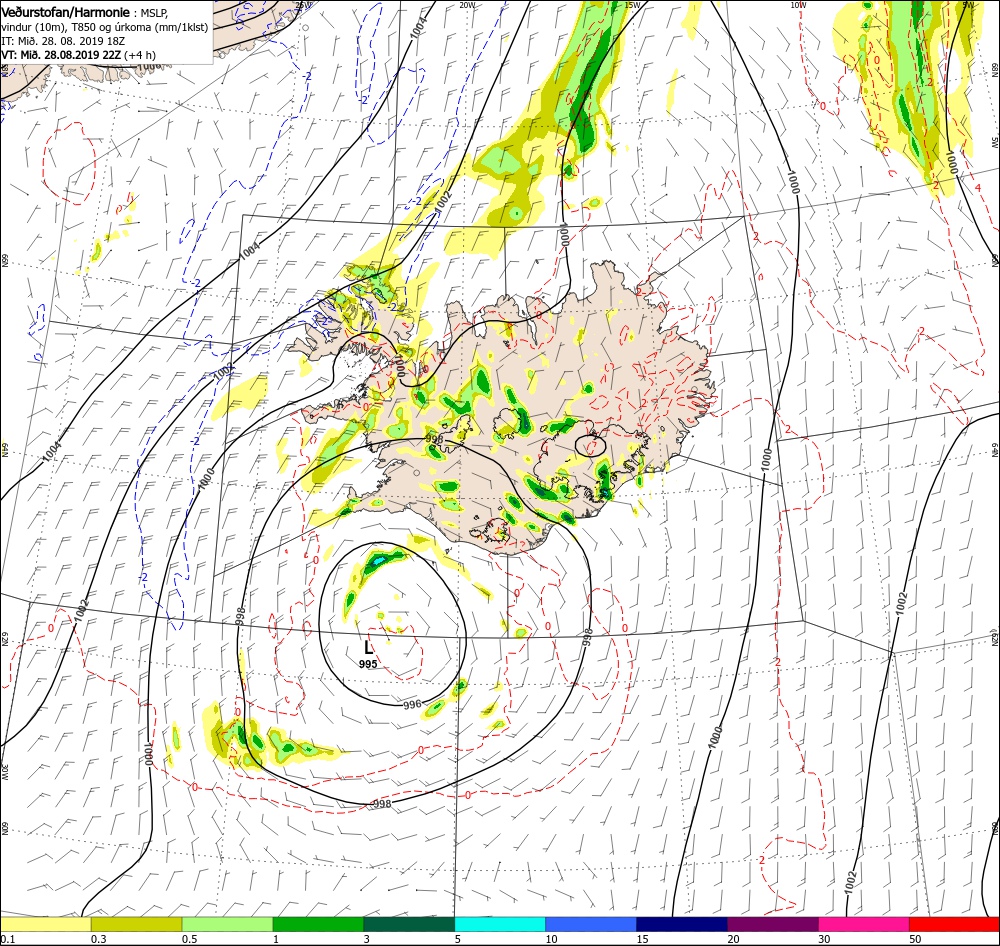Viewport: 1000px width, 946px height.
Task: Click the cyan heavy precipitation spot south of Iceland
Action: [x=378, y=561]
